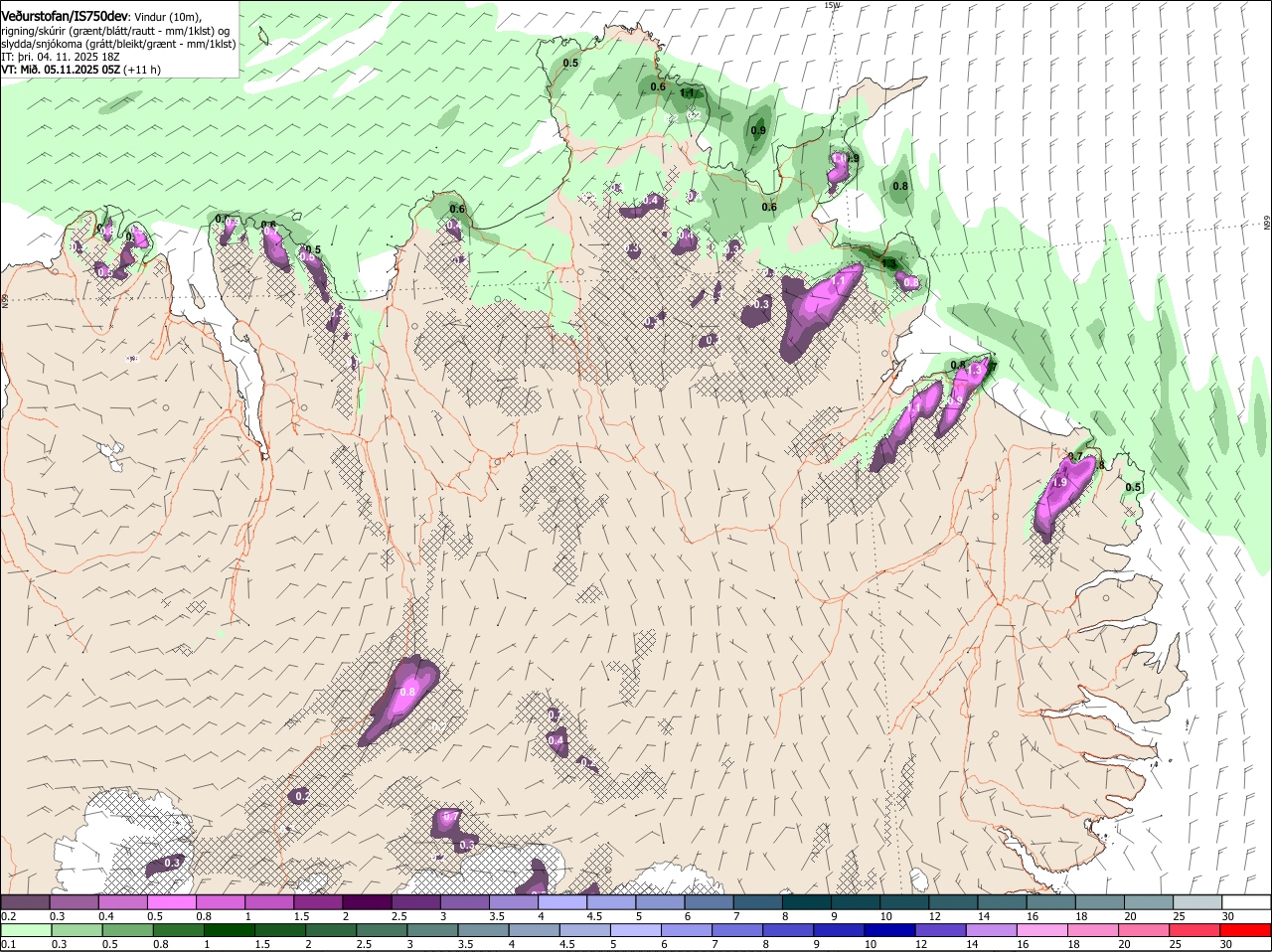Pick the top-row grey-teal swatch labeled 18
1272x952 pixels.
[1098, 901]
